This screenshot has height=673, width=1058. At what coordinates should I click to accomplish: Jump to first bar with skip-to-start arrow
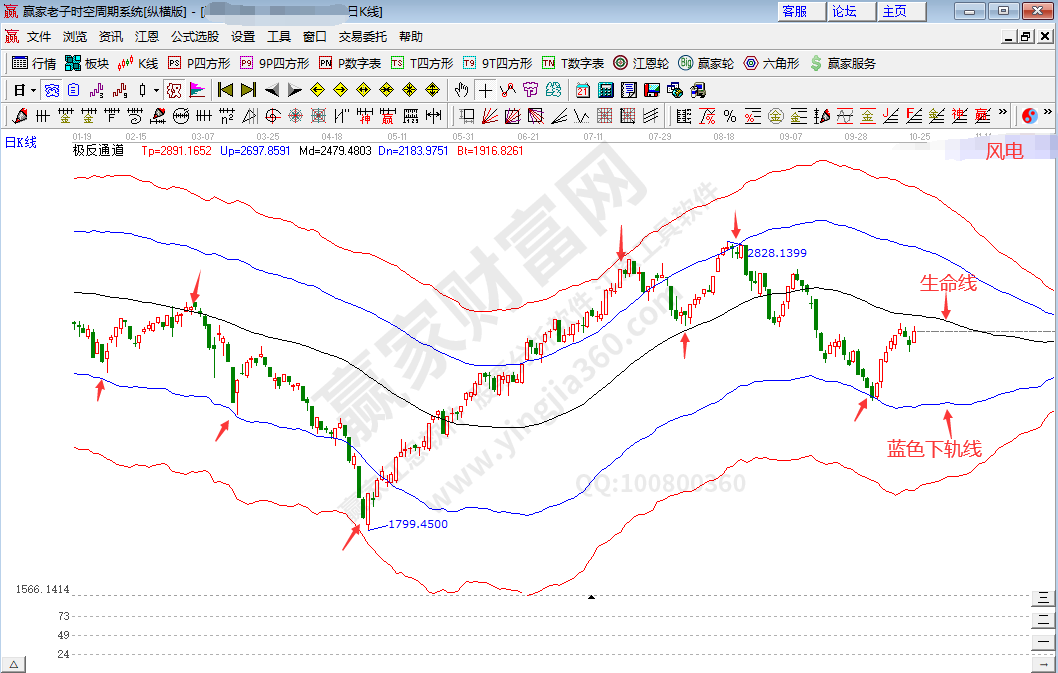pos(225,90)
